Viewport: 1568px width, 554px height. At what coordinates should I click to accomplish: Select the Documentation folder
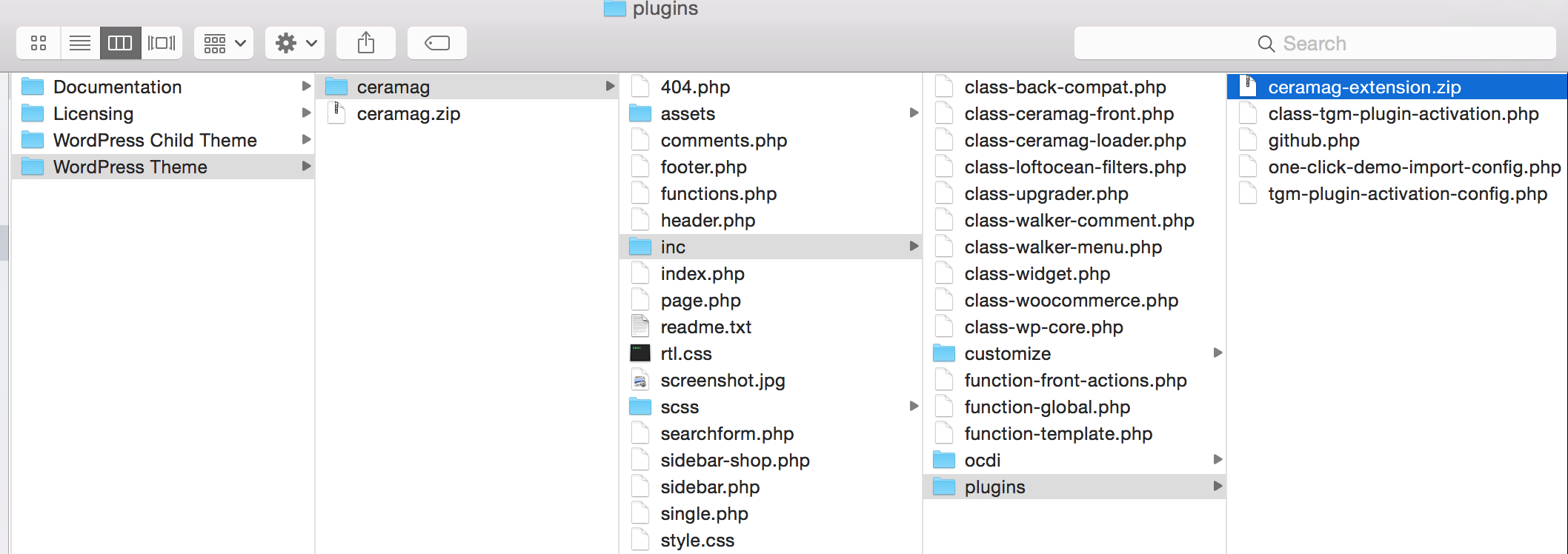click(163, 87)
